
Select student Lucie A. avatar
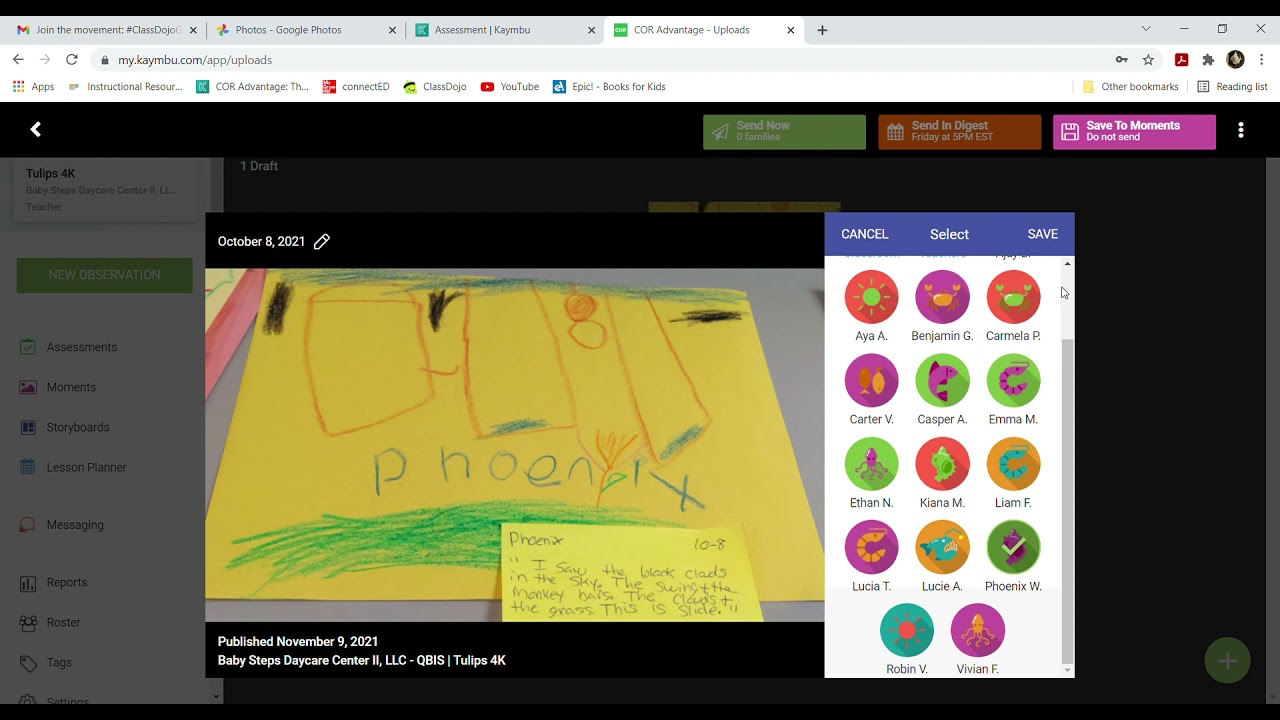tap(942, 547)
